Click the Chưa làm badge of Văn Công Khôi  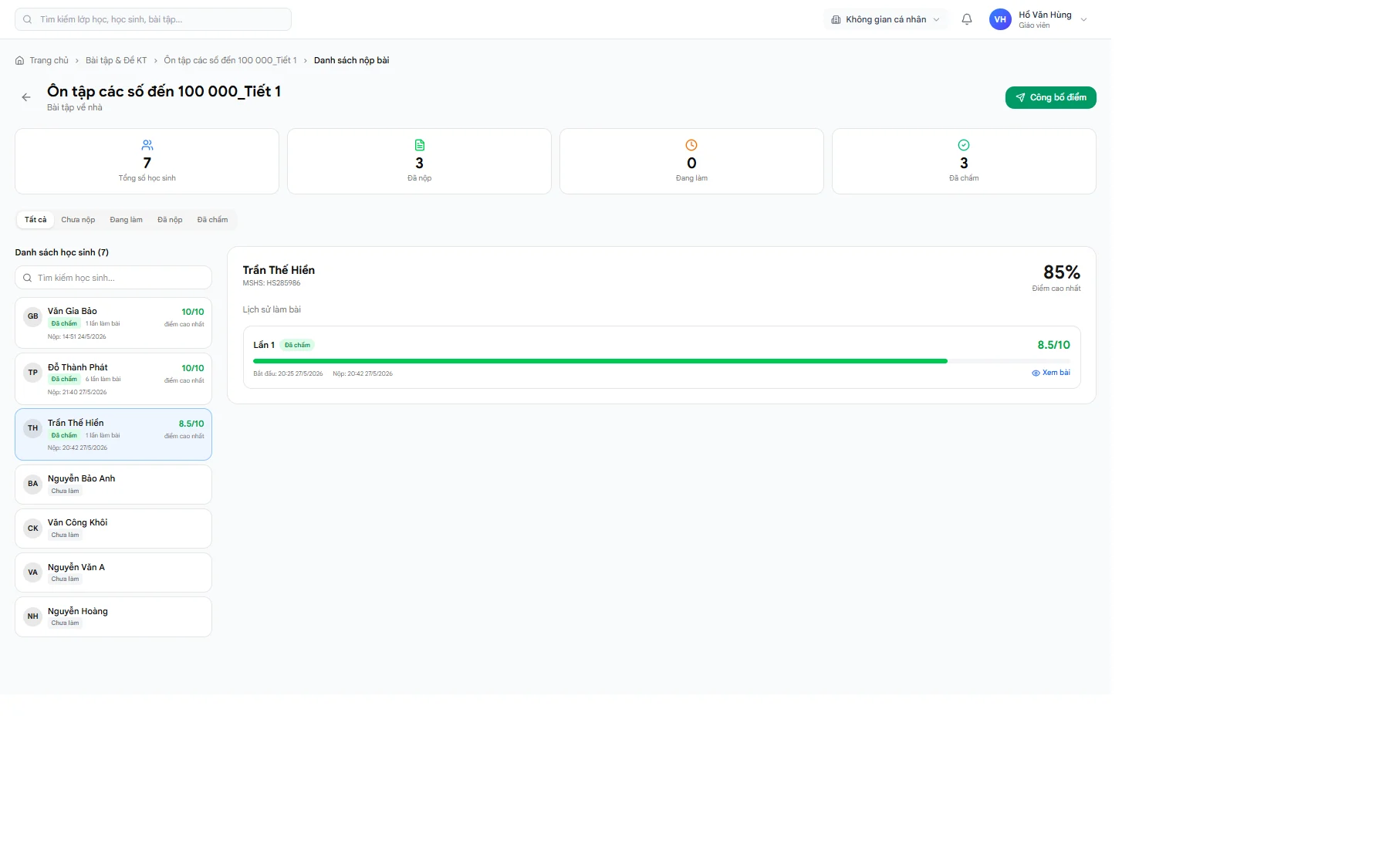point(65,535)
